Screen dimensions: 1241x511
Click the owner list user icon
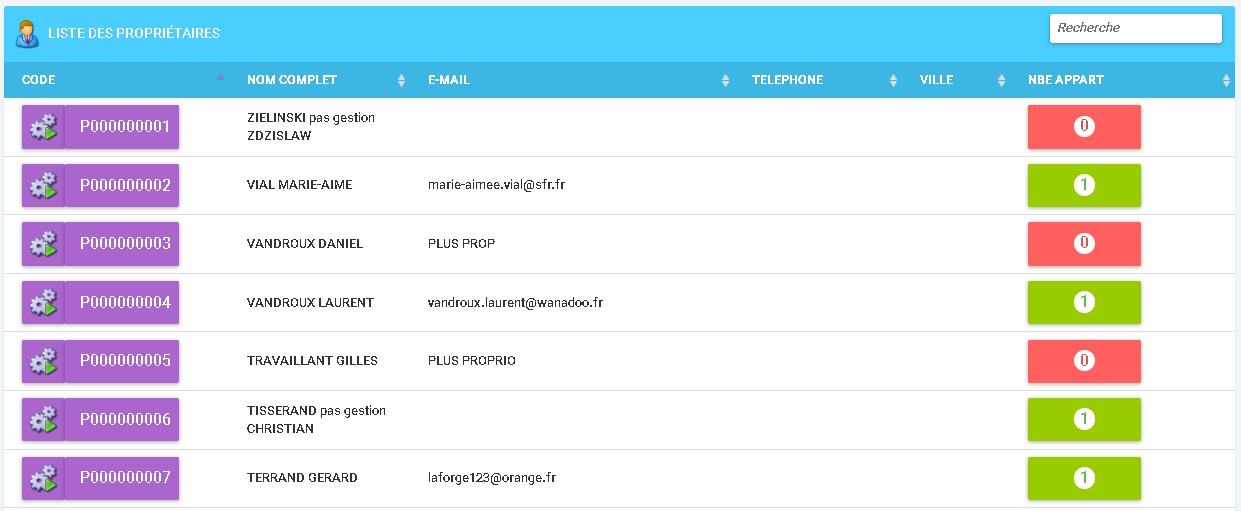(27, 34)
